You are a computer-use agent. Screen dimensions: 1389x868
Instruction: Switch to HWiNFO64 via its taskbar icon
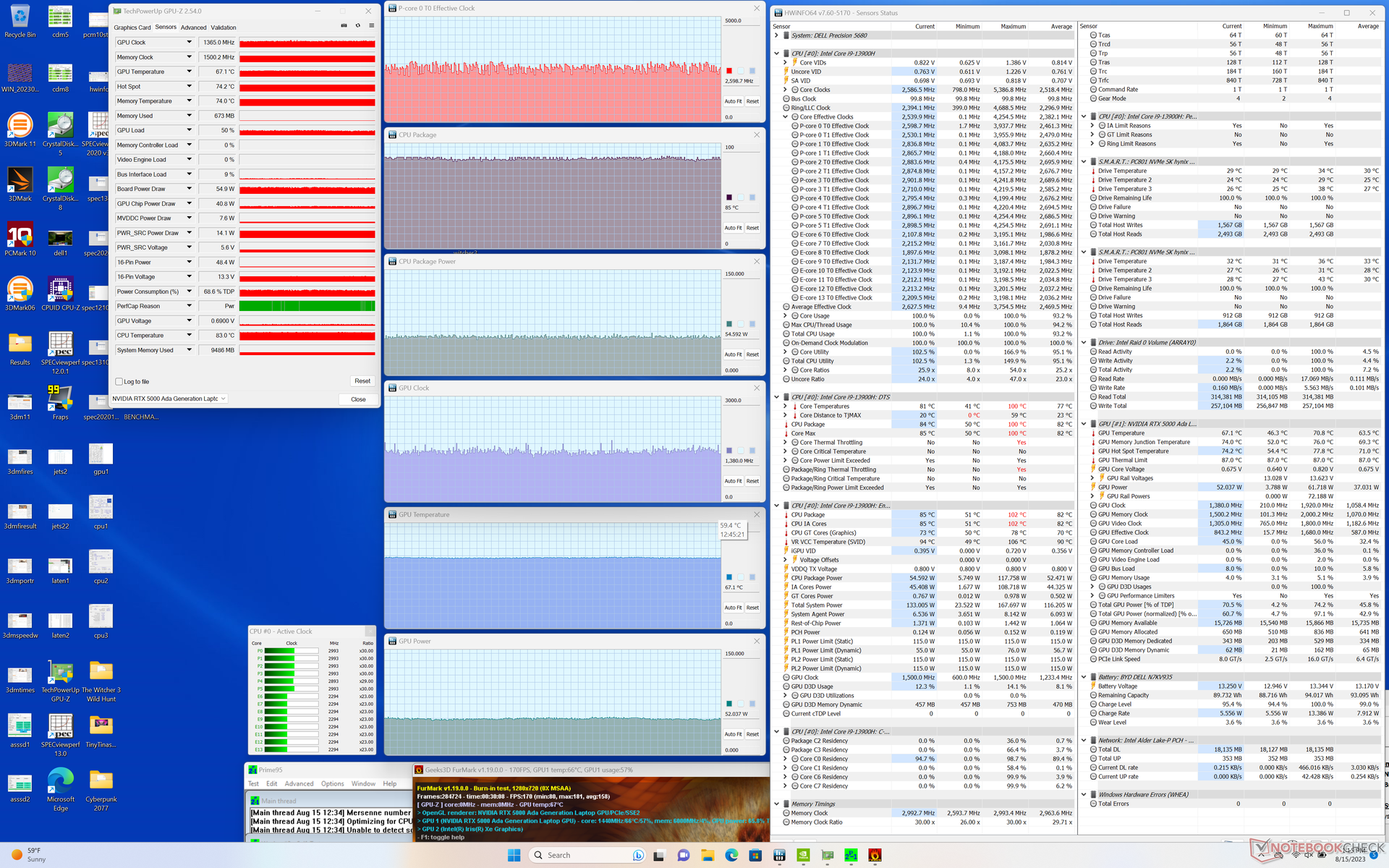click(779, 855)
